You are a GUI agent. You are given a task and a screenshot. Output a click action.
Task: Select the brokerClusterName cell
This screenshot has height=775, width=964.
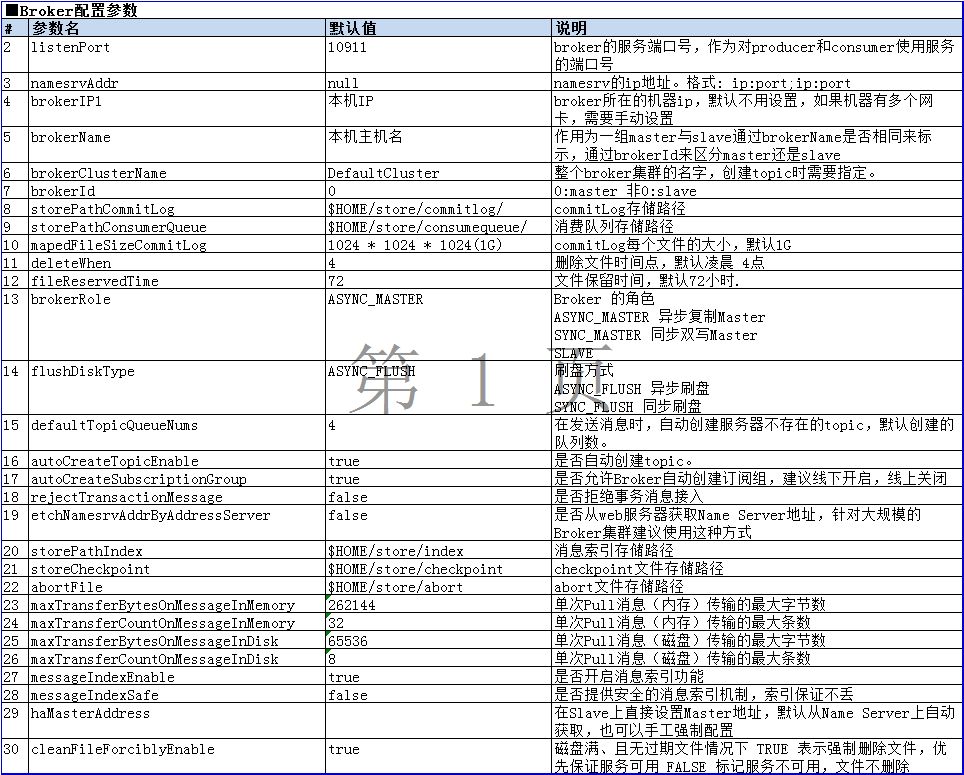point(177,172)
